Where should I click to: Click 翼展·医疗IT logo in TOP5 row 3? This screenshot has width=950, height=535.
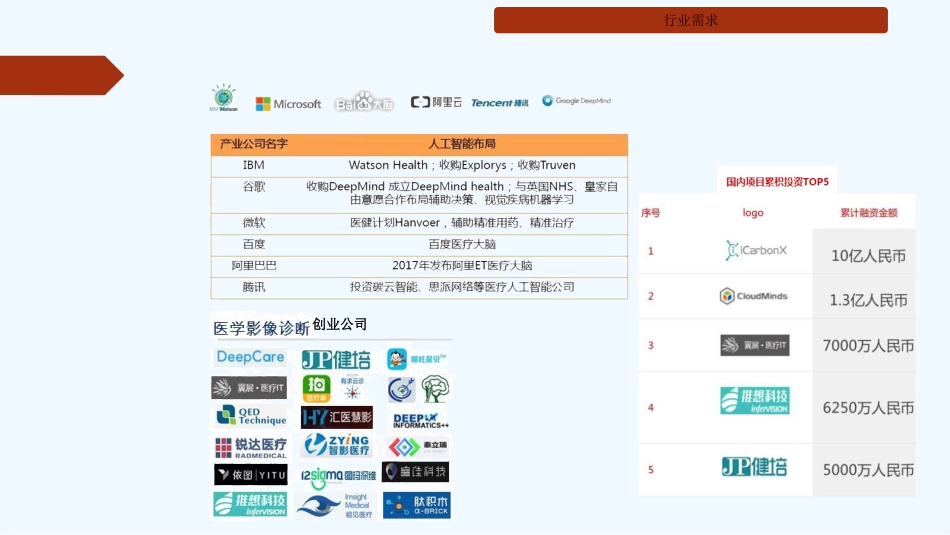coord(755,345)
